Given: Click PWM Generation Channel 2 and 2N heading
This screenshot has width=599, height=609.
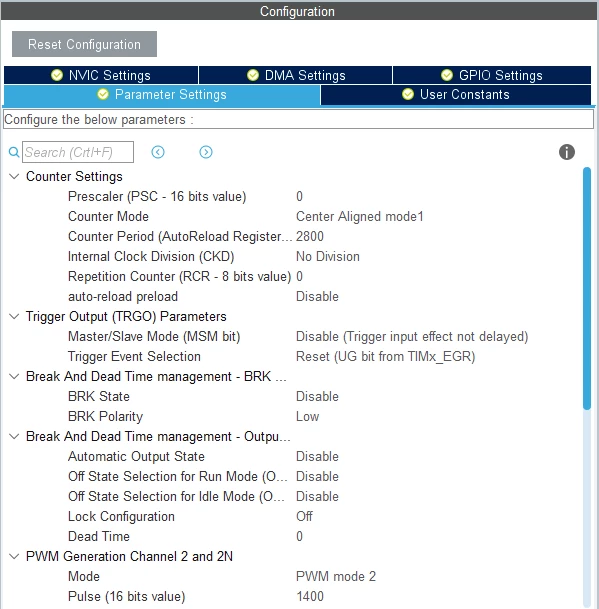Looking at the screenshot, I should coord(129,557).
